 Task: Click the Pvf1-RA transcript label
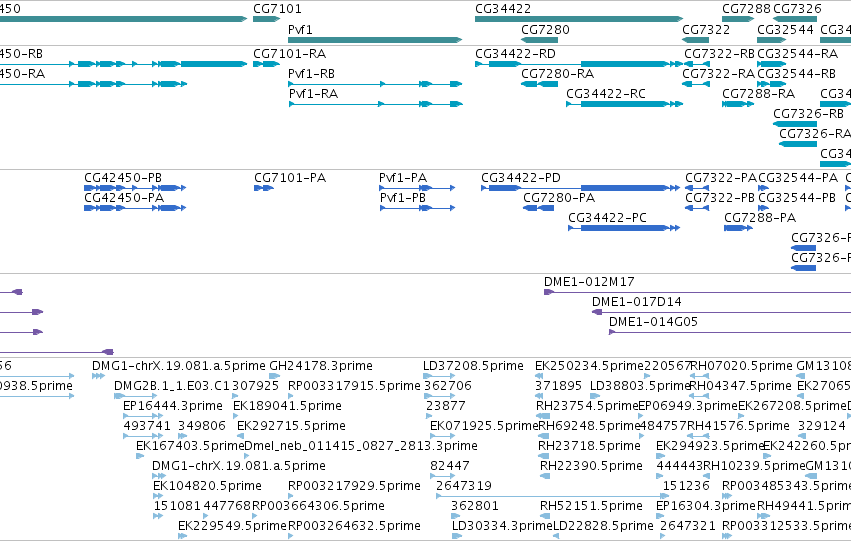pos(313,94)
